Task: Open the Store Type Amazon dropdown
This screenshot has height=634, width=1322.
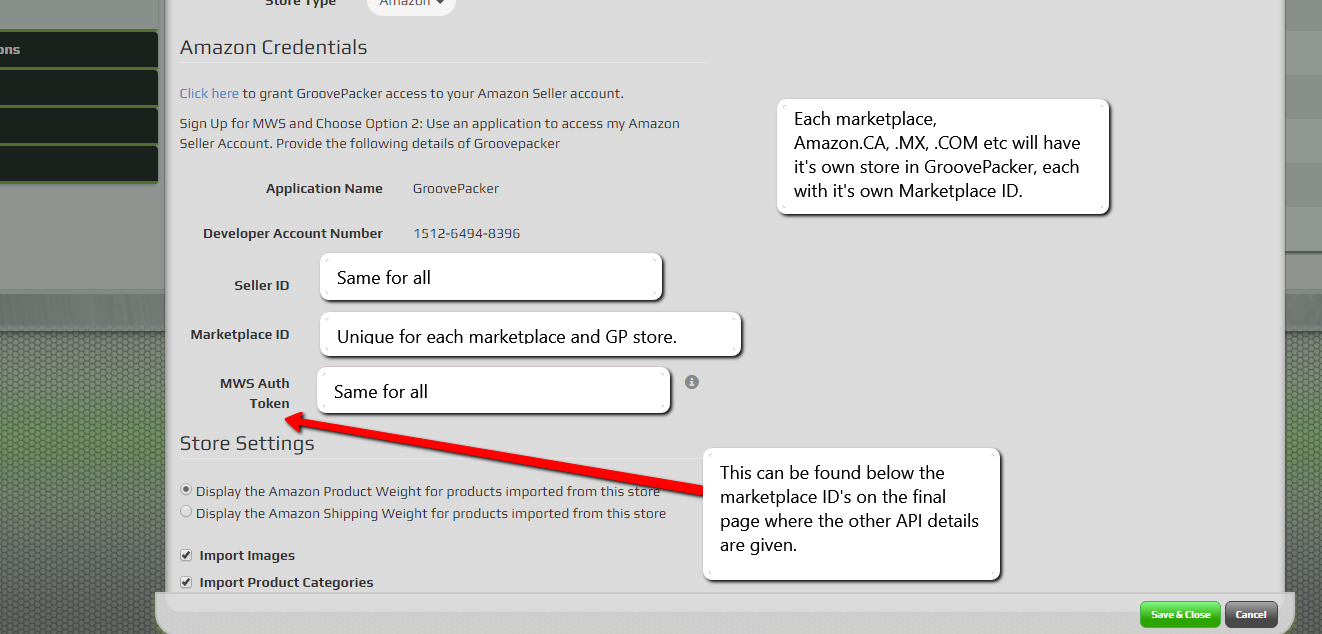Action: (411, 4)
